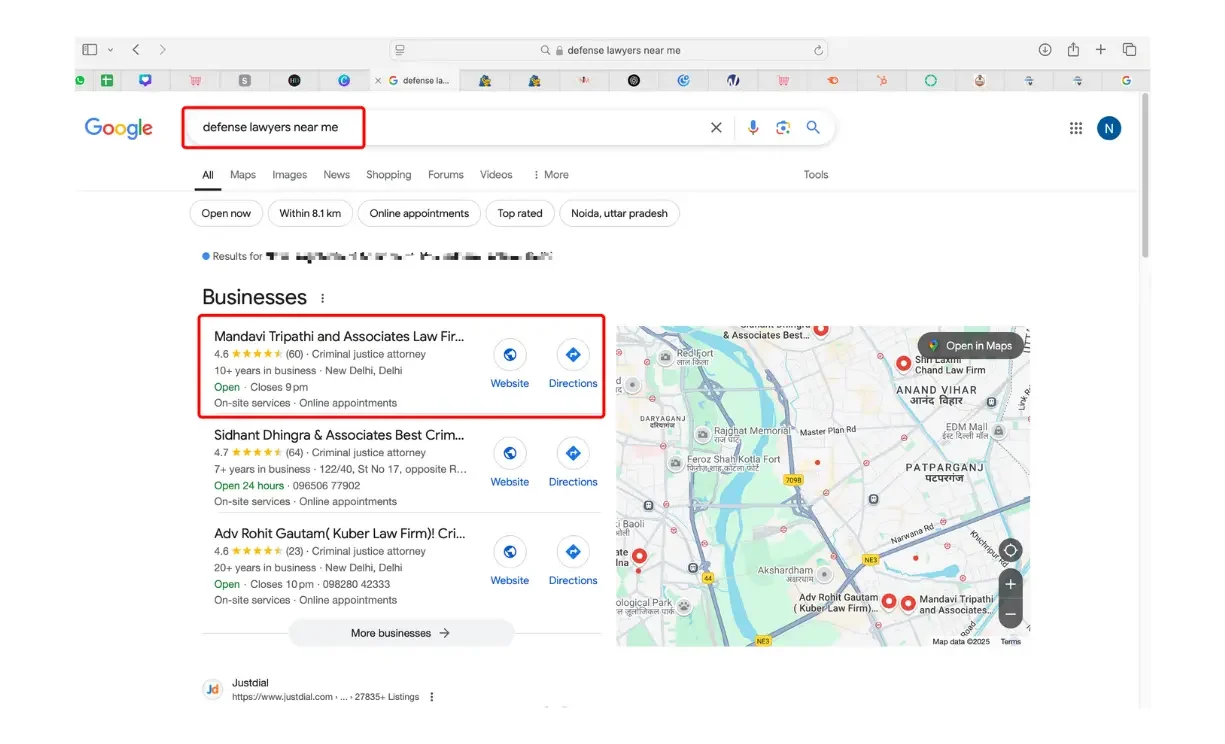The width and height of the screenshot is (1225, 744).
Task: Clear the search query with the X
Action: coord(716,128)
